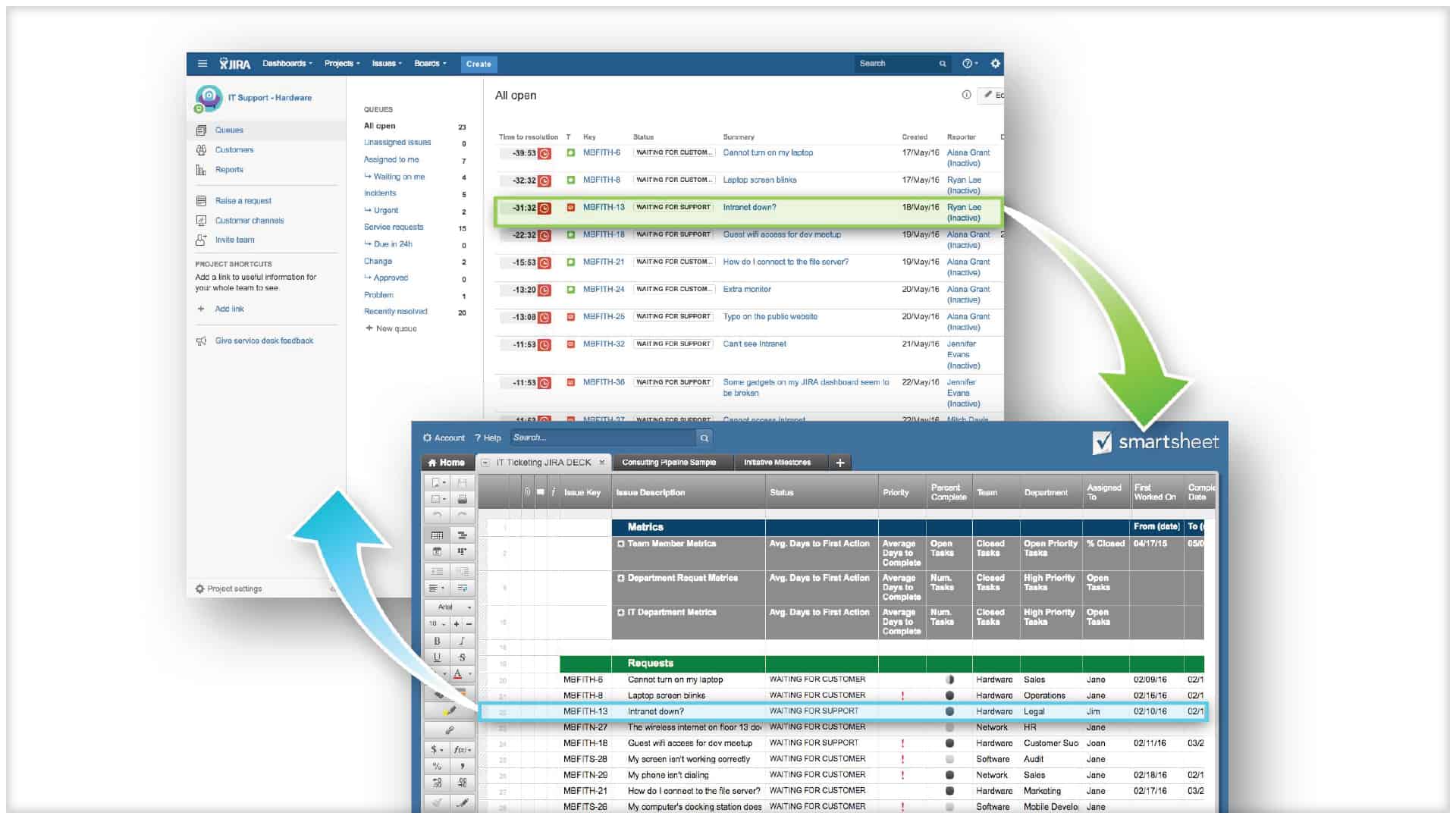Expand Team Member Metrics row
The height and width of the screenshot is (819, 1456).
coord(621,544)
